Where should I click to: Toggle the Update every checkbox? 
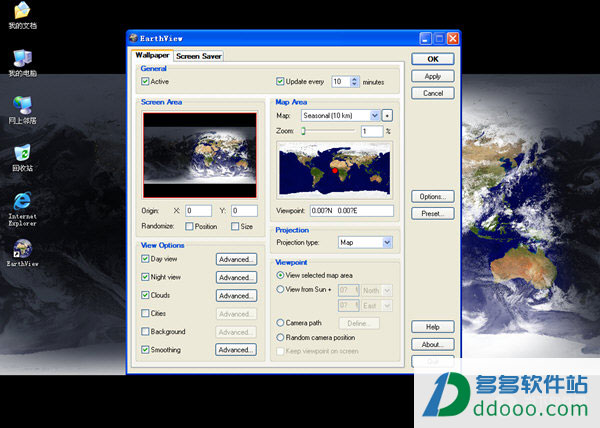point(280,81)
